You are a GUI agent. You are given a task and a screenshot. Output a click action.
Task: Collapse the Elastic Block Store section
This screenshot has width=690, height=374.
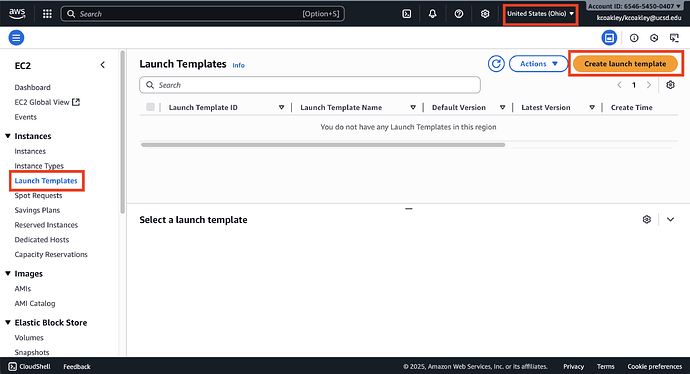point(8,323)
